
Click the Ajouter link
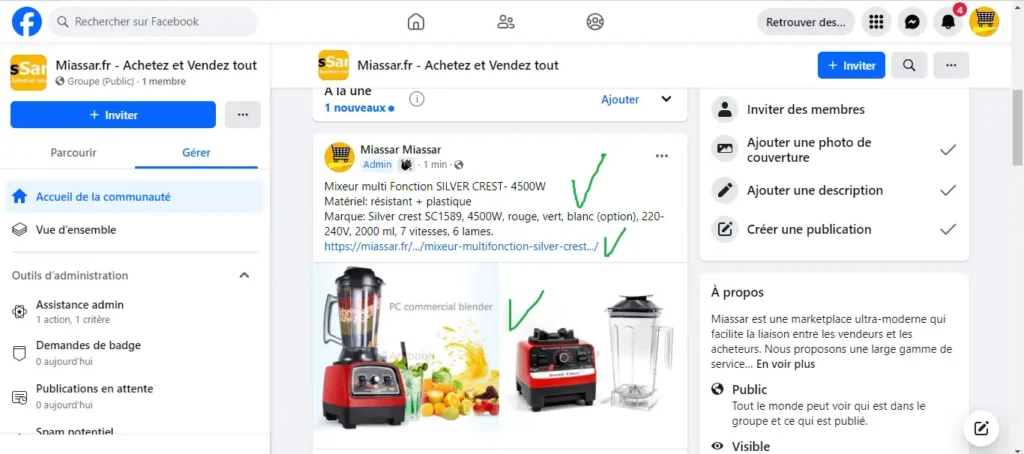tap(620, 99)
